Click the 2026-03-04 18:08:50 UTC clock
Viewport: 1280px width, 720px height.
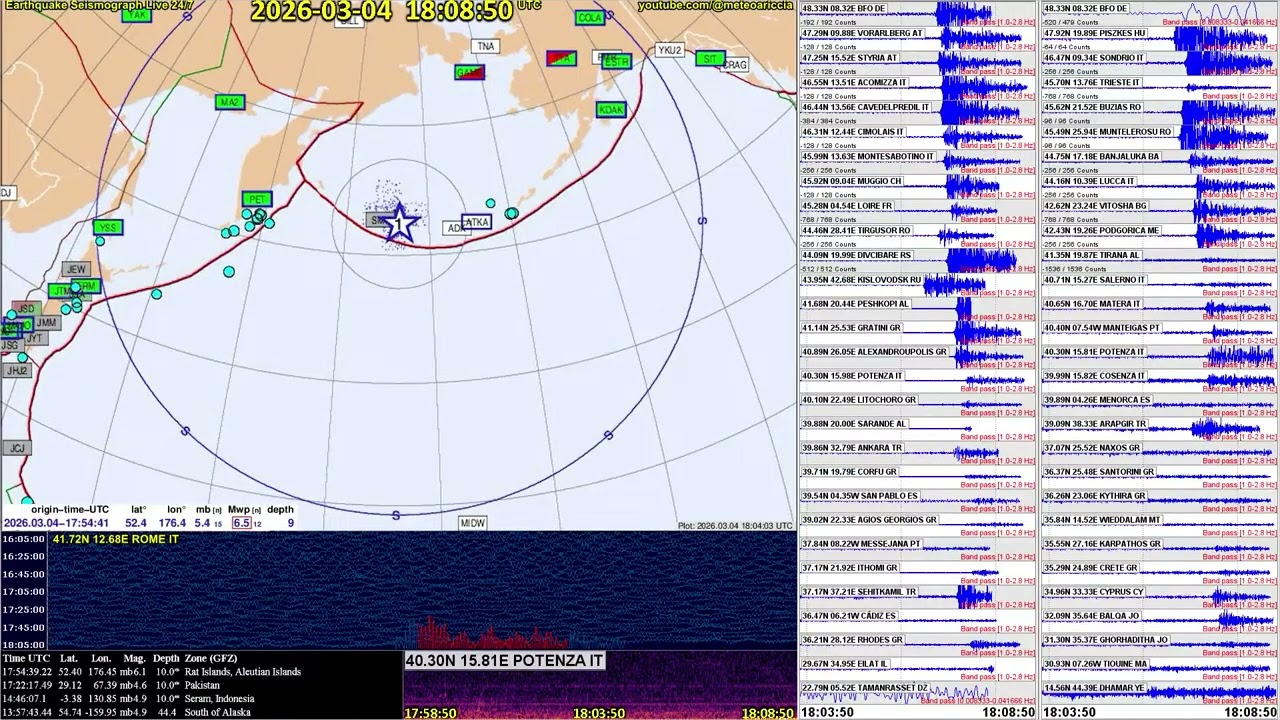pos(395,11)
